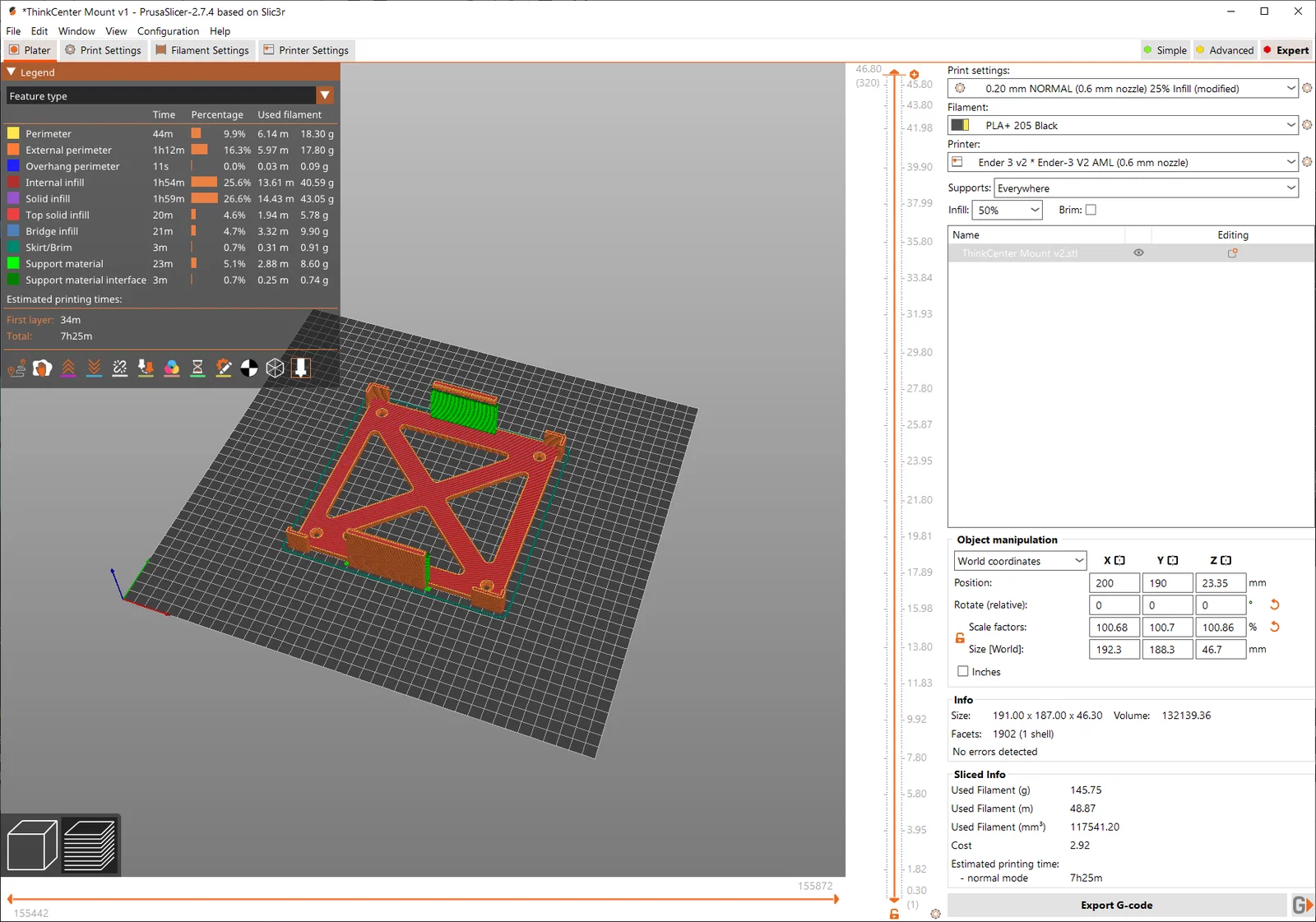
Task: Switch to sliced layers preview view
Action: coord(90,845)
